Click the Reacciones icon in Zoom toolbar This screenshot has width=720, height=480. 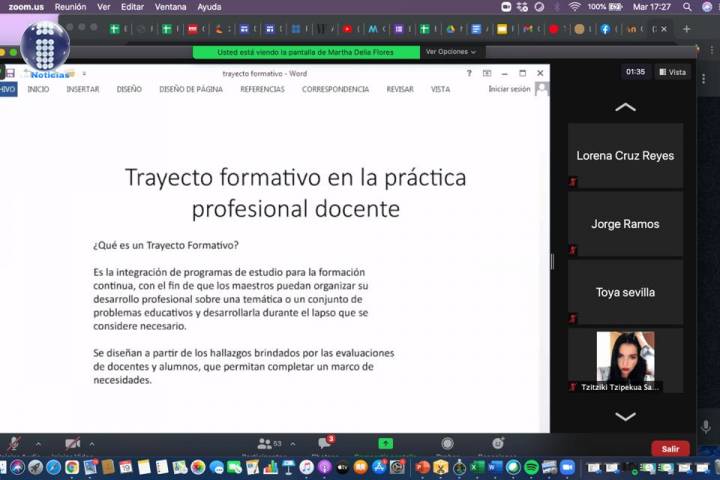coord(497,443)
